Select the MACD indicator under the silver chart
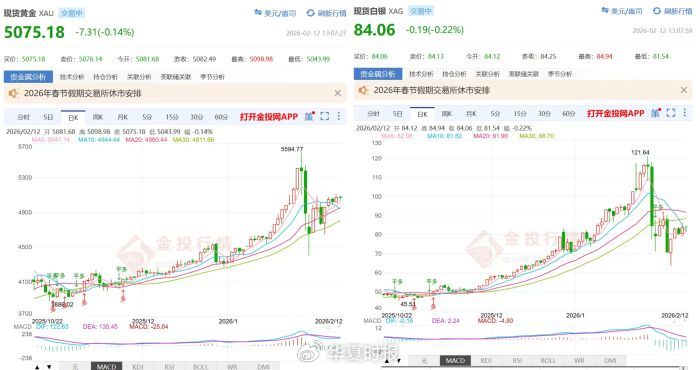Screen dimensions: 700x370 click(455, 360)
